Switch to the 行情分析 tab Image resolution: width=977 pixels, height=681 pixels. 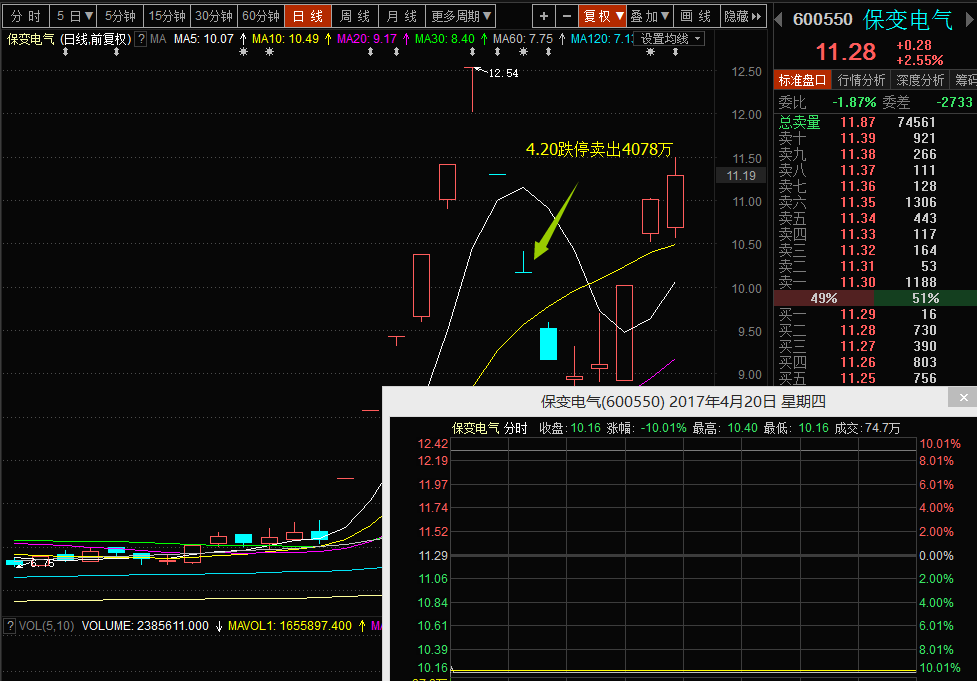(x=861, y=80)
